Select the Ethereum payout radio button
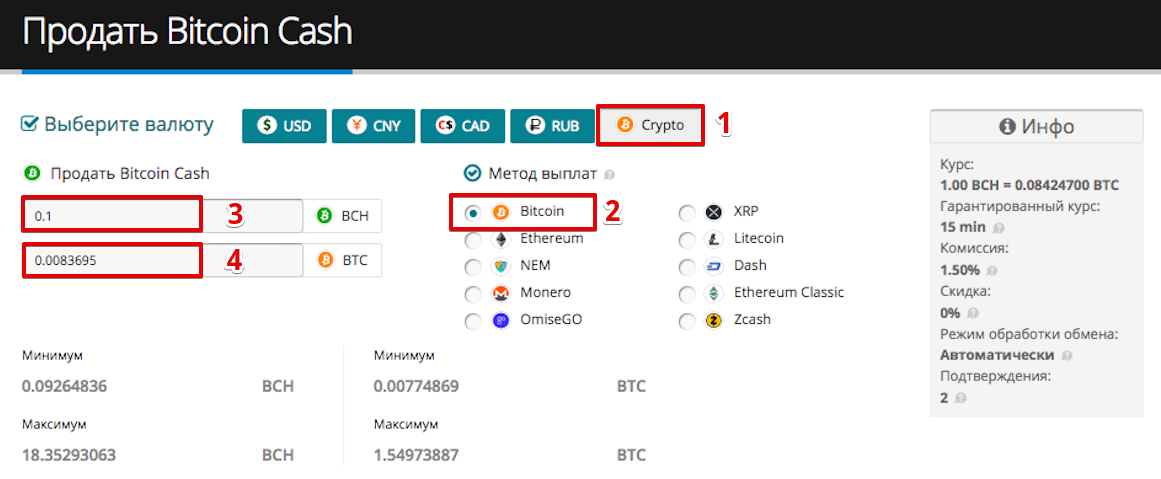Viewport: 1161px width, 479px height. tap(472, 240)
